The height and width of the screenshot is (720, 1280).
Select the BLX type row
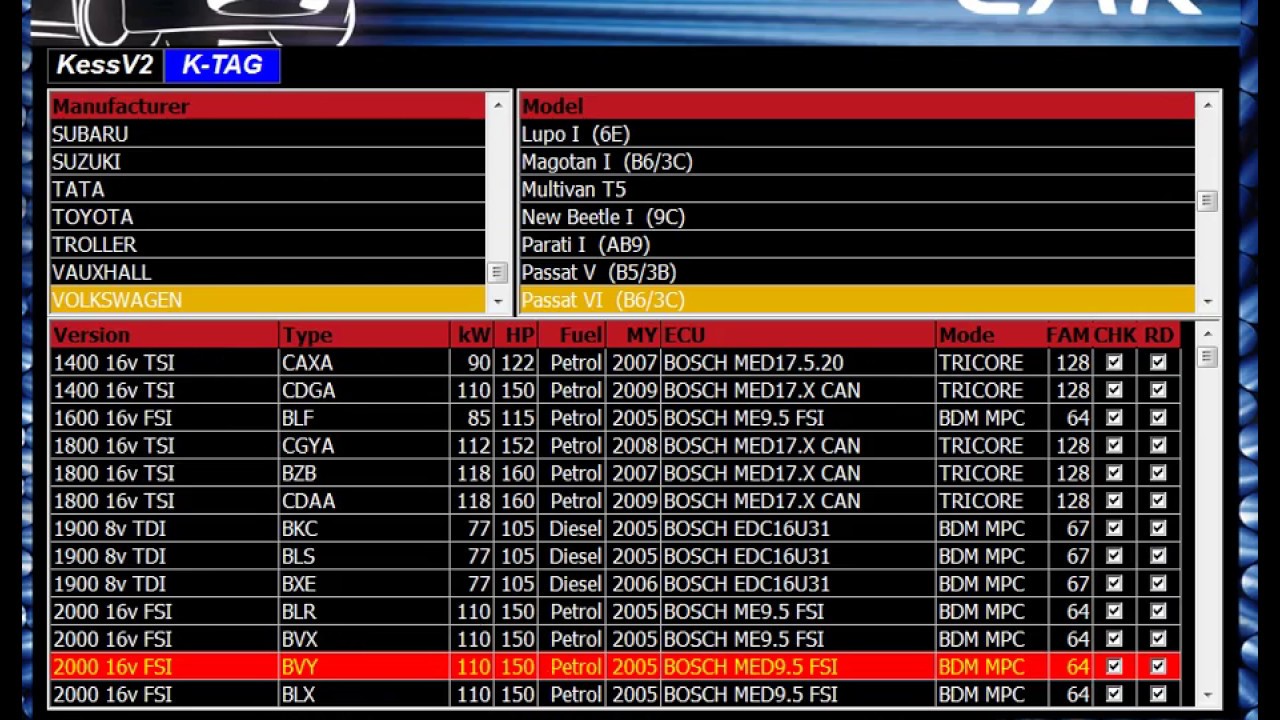(x=615, y=695)
